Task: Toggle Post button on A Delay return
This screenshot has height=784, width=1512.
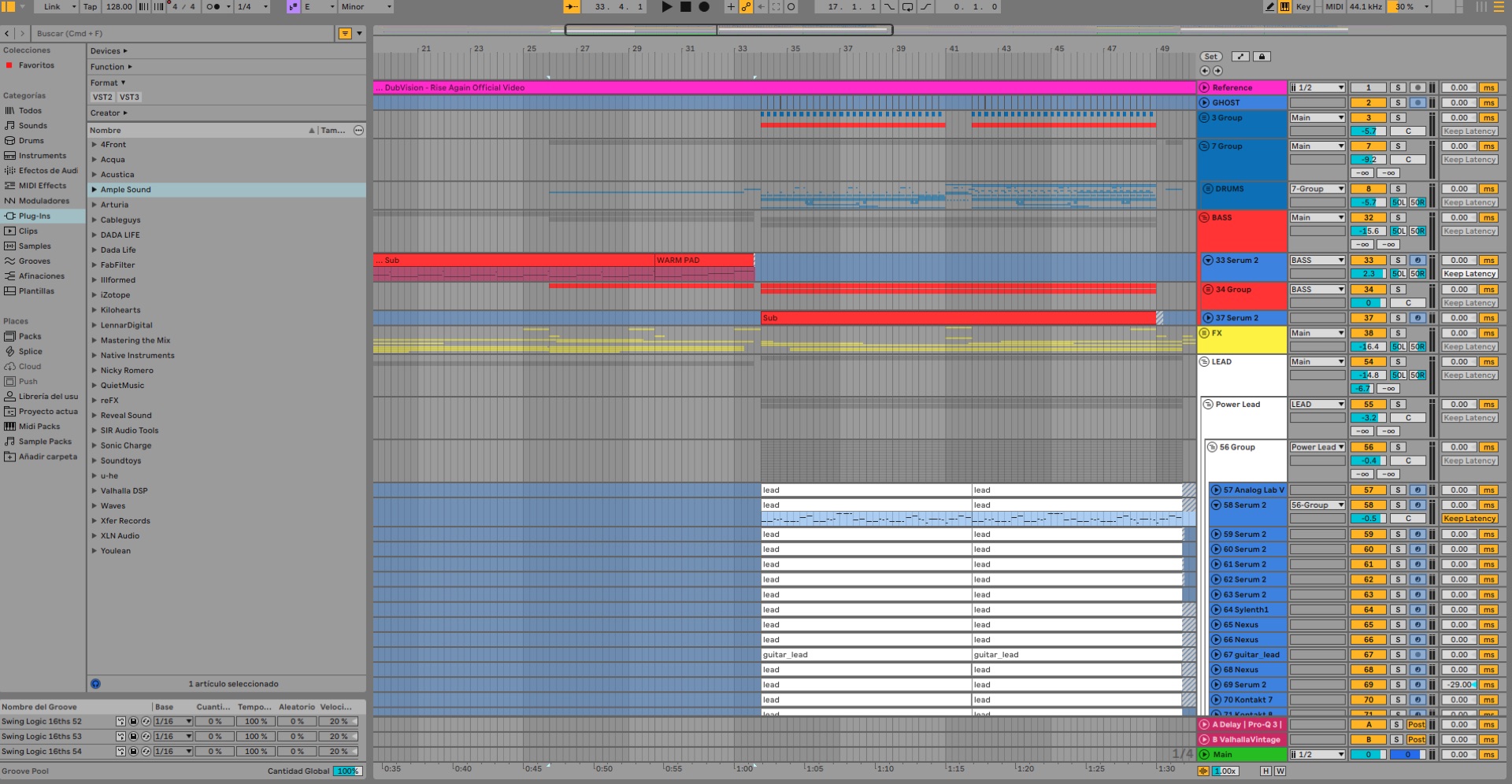Action: 1416,725
